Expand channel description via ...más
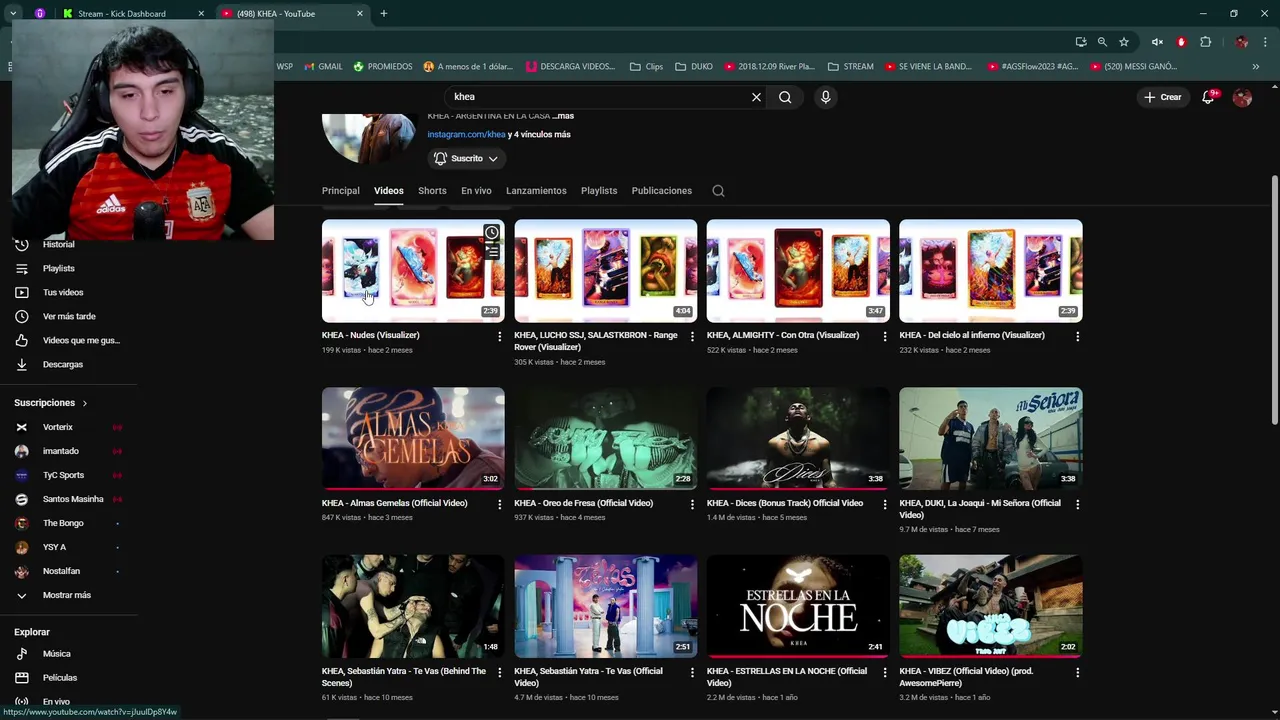Screen dimensions: 1280x720 (563, 116)
